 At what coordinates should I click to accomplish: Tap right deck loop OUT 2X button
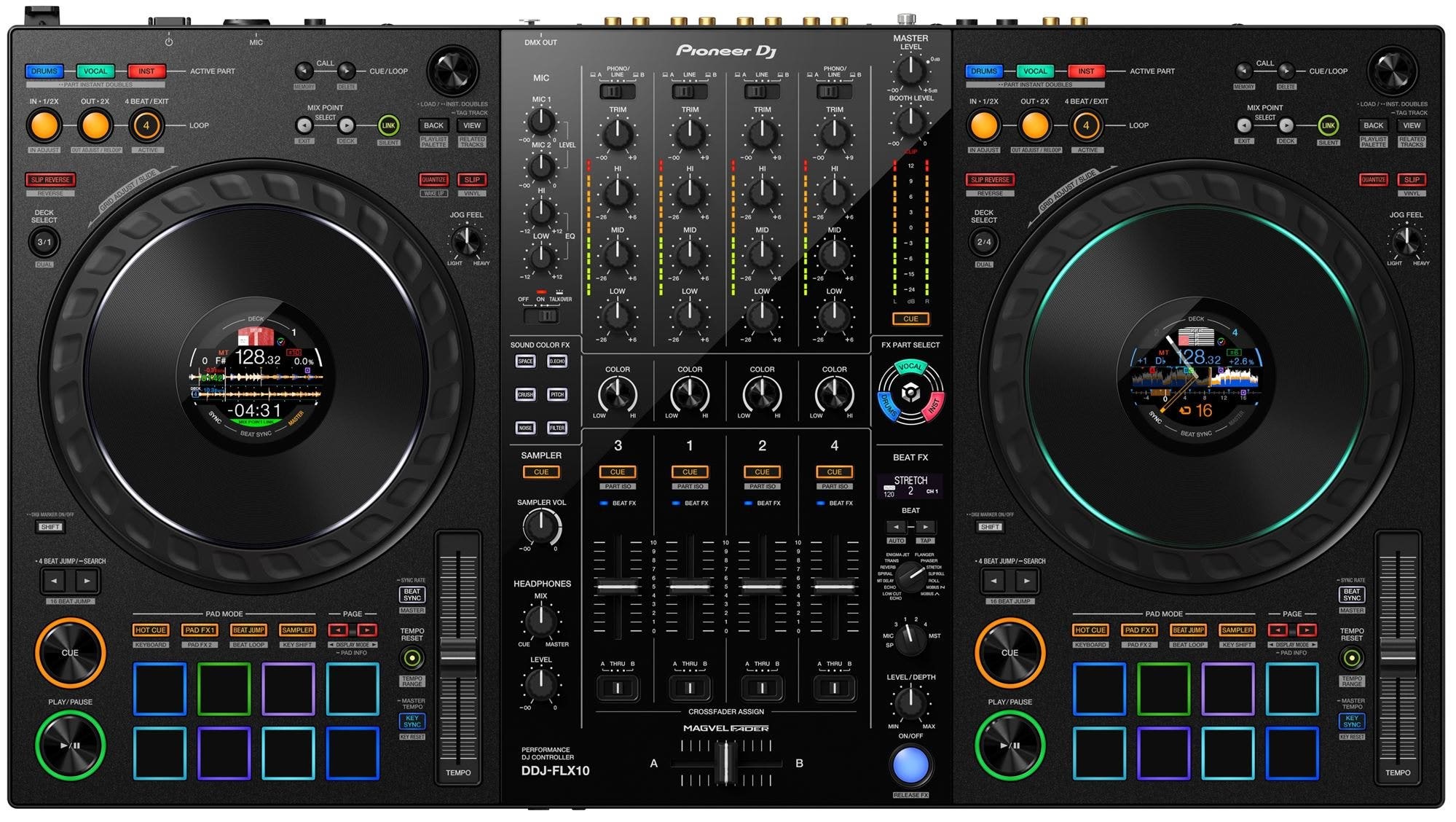1034,125
